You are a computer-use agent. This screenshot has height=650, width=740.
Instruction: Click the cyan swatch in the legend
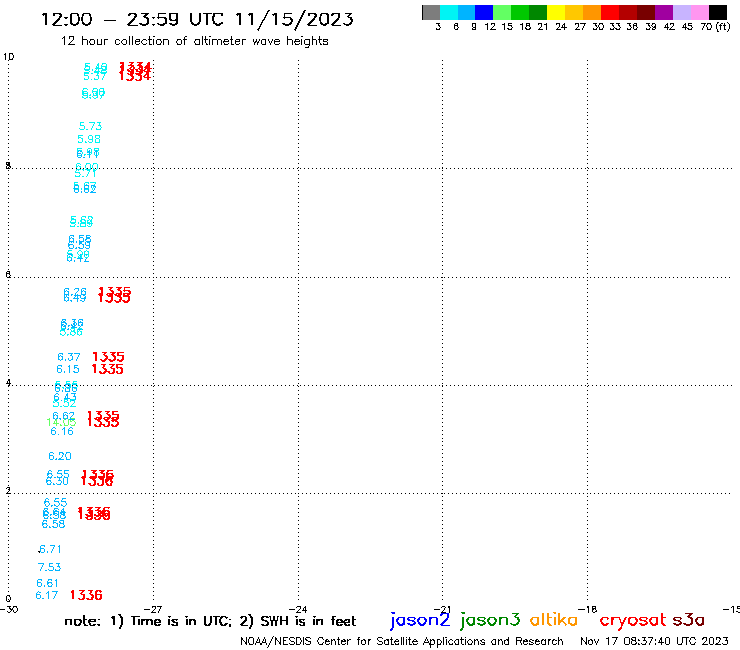coord(448,12)
